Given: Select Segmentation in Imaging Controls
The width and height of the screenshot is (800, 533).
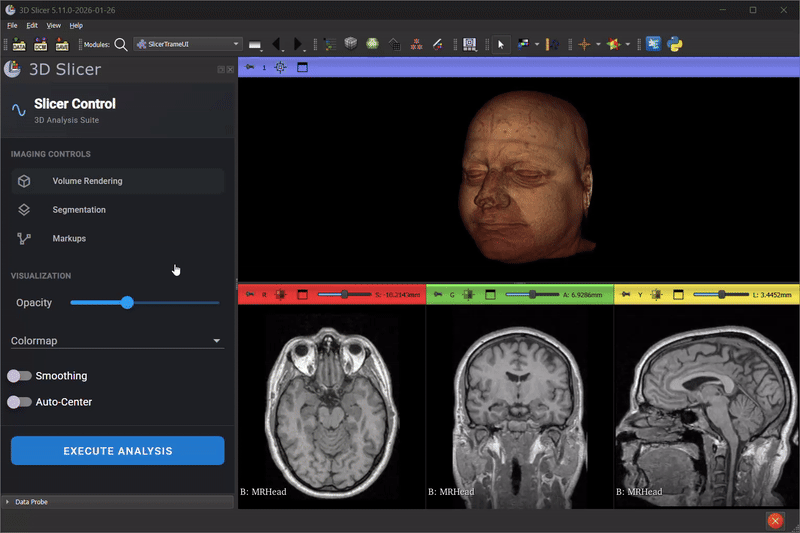Looking at the screenshot, I should [x=79, y=210].
